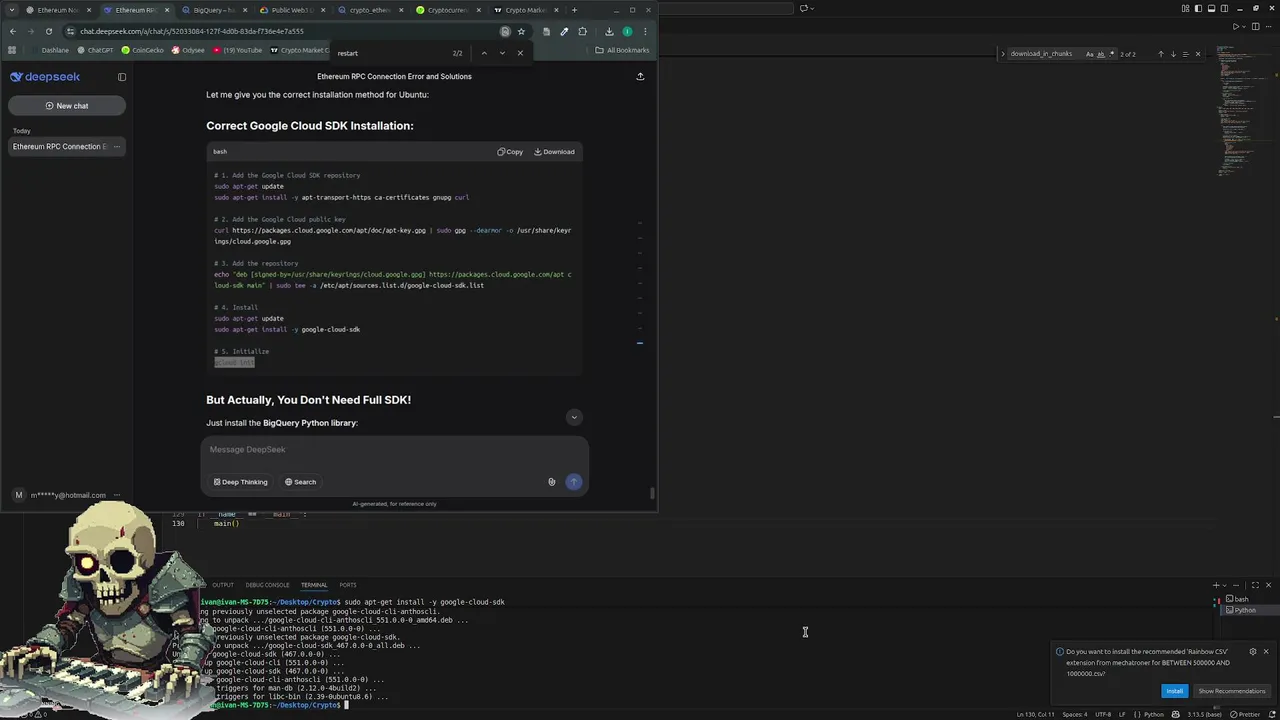The height and width of the screenshot is (720, 1280).
Task: Create a new terminal with plus icon
Action: (x=1216, y=585)
